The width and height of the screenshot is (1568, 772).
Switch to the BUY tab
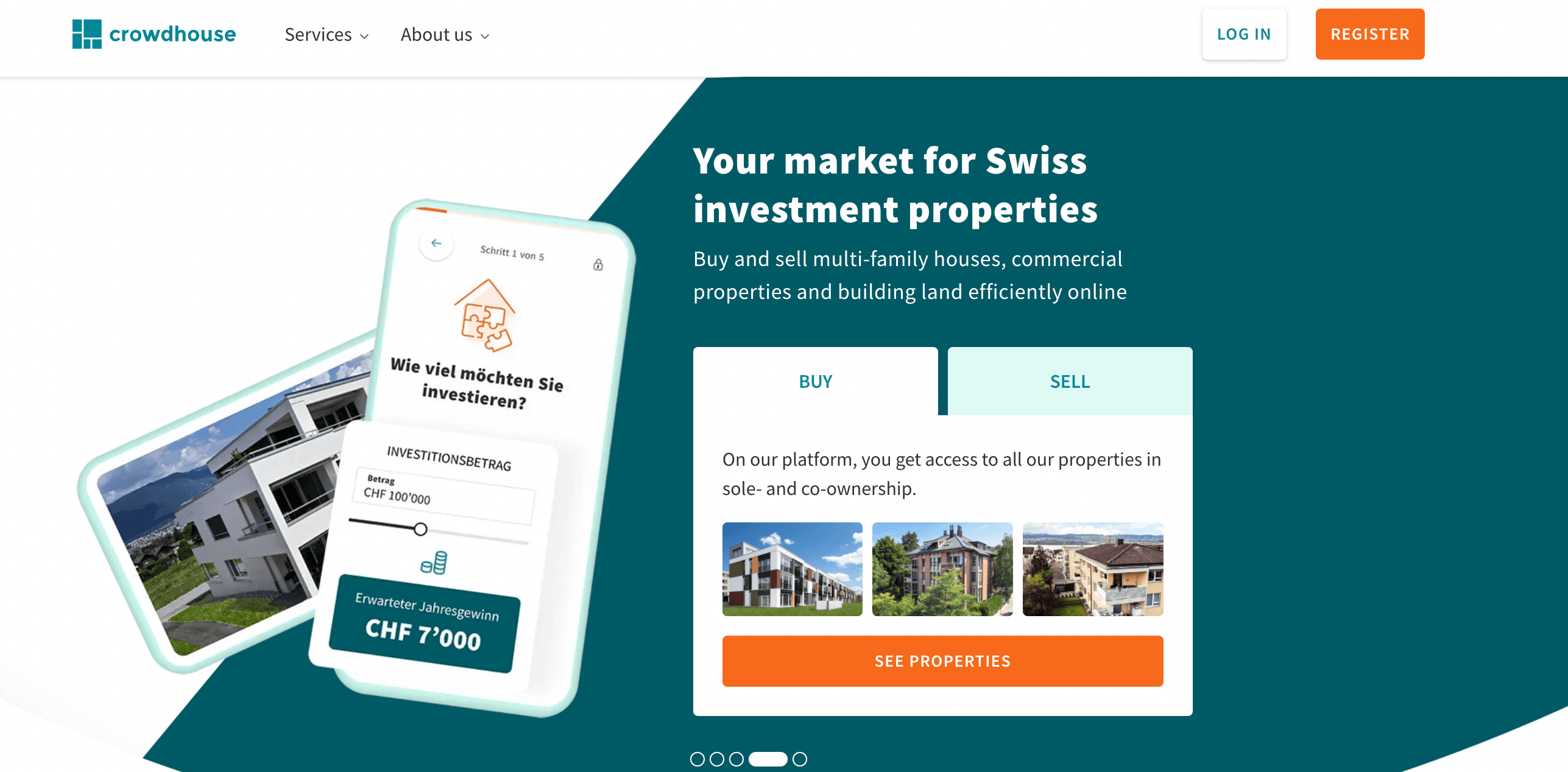[x=814, y=381]
